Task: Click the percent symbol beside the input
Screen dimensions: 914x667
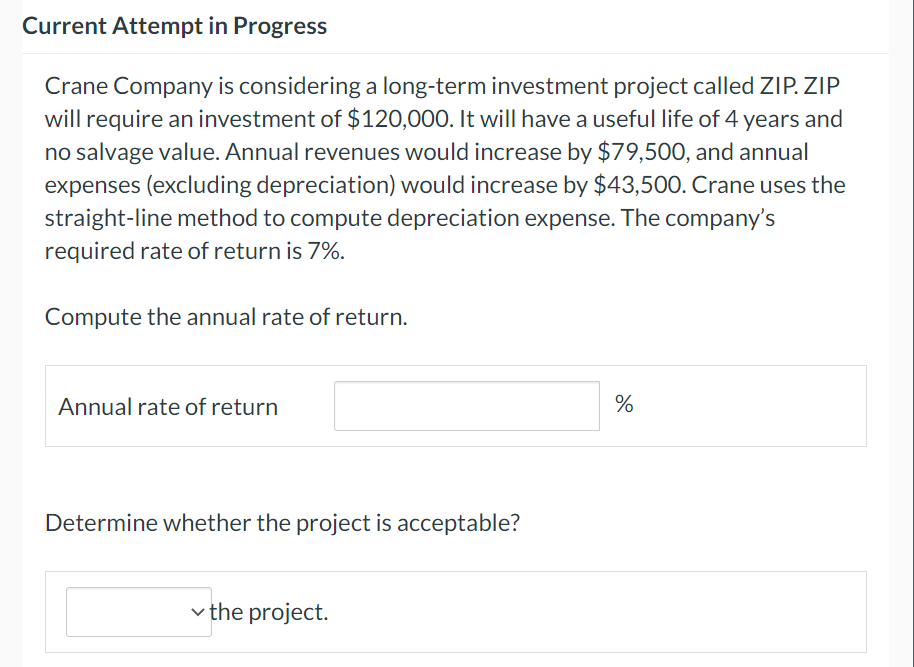Action: coord(624,405)
